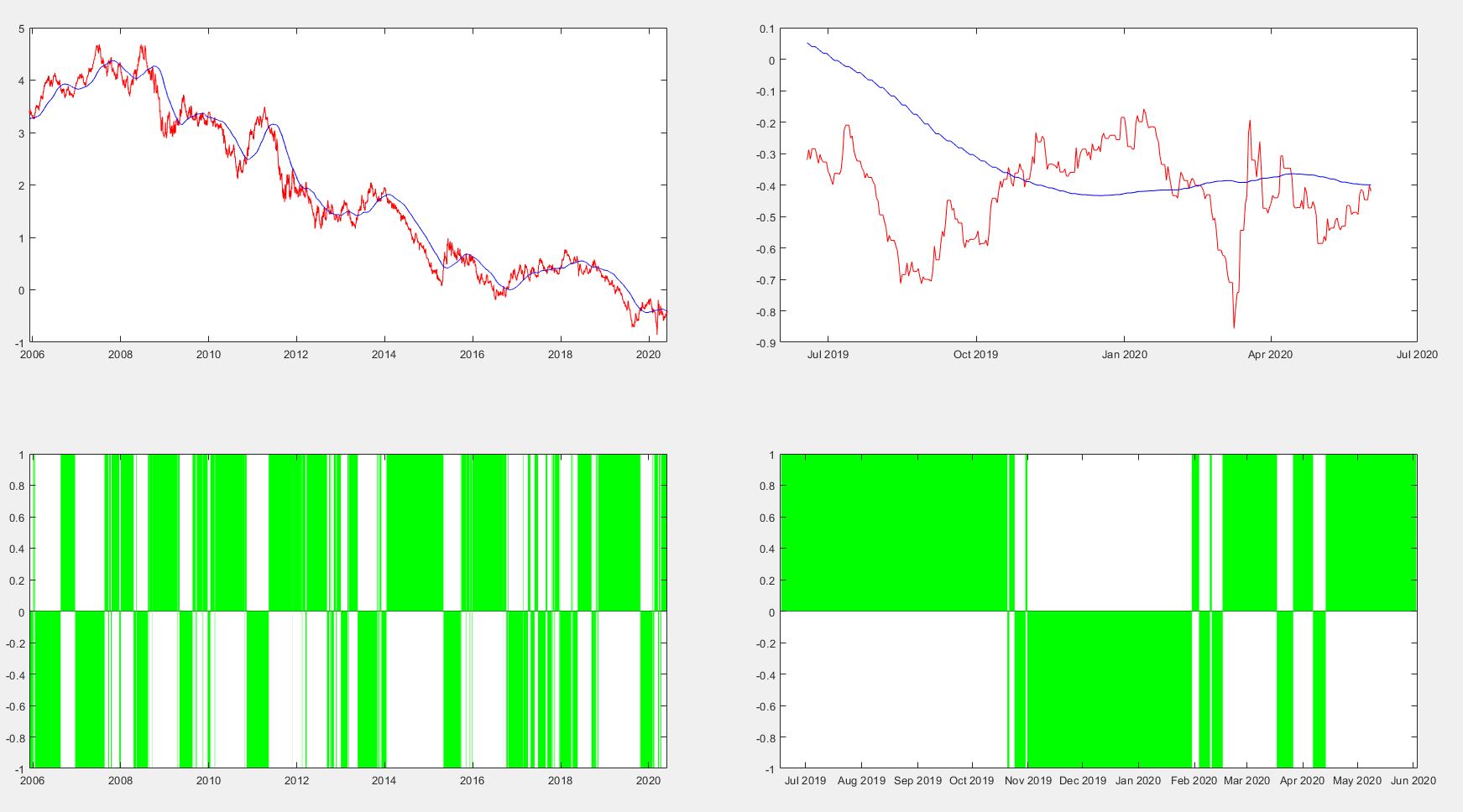1463x812 pixels.
Task: Click the Jun 2020 label on bottom-right plot
Action: tap(1413, 780)
